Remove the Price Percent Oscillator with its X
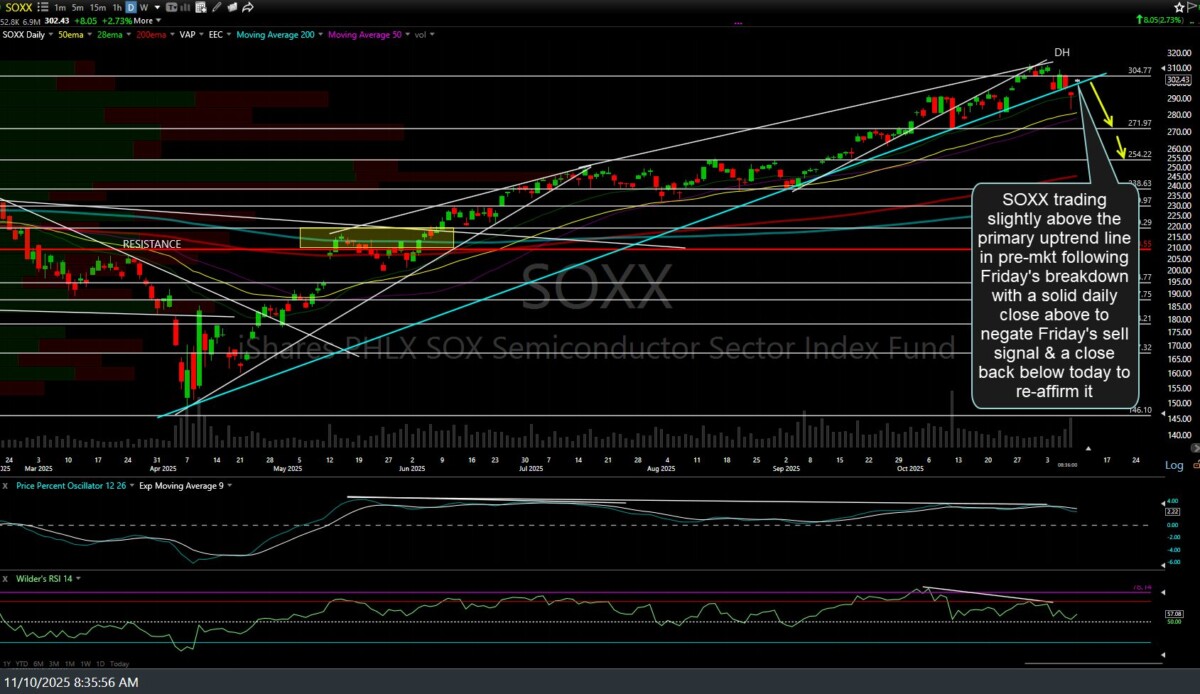This screenshot has width=1200, height=694. click(5, 486)
